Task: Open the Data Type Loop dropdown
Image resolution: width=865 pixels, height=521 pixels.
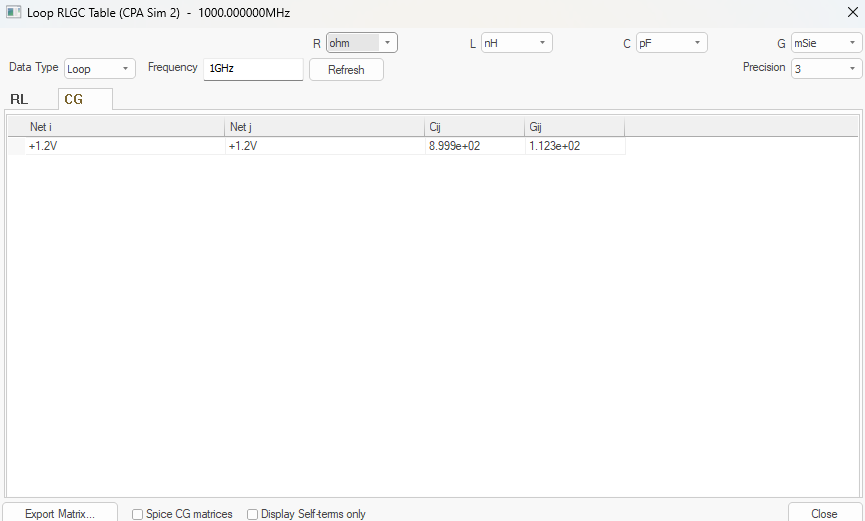Action: (x=100, y=69)
